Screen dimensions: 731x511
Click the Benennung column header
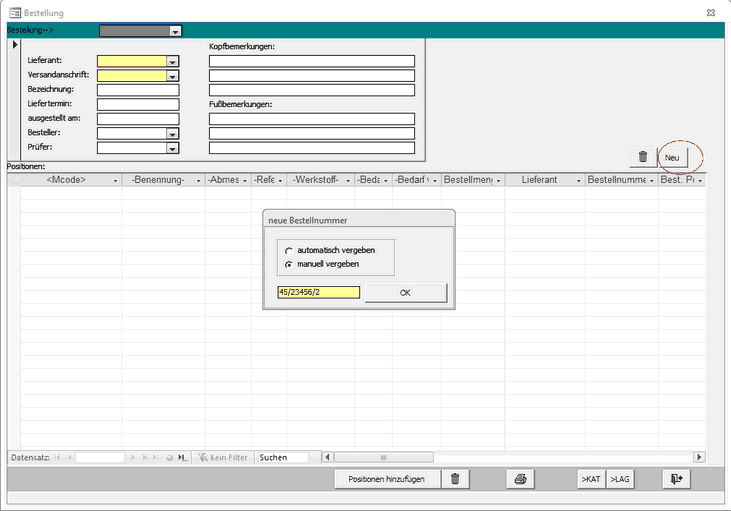158,180
